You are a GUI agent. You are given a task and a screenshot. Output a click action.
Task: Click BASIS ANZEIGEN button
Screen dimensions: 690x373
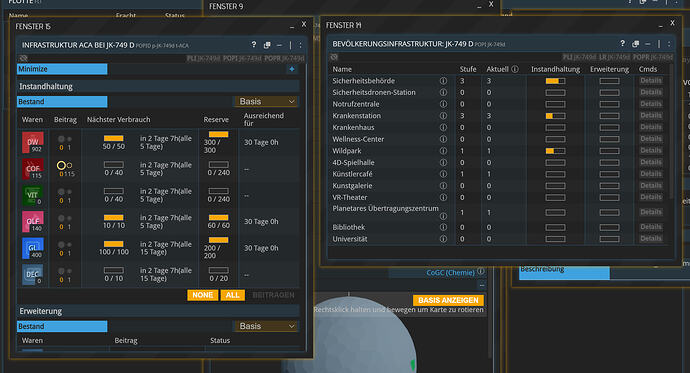448,300
